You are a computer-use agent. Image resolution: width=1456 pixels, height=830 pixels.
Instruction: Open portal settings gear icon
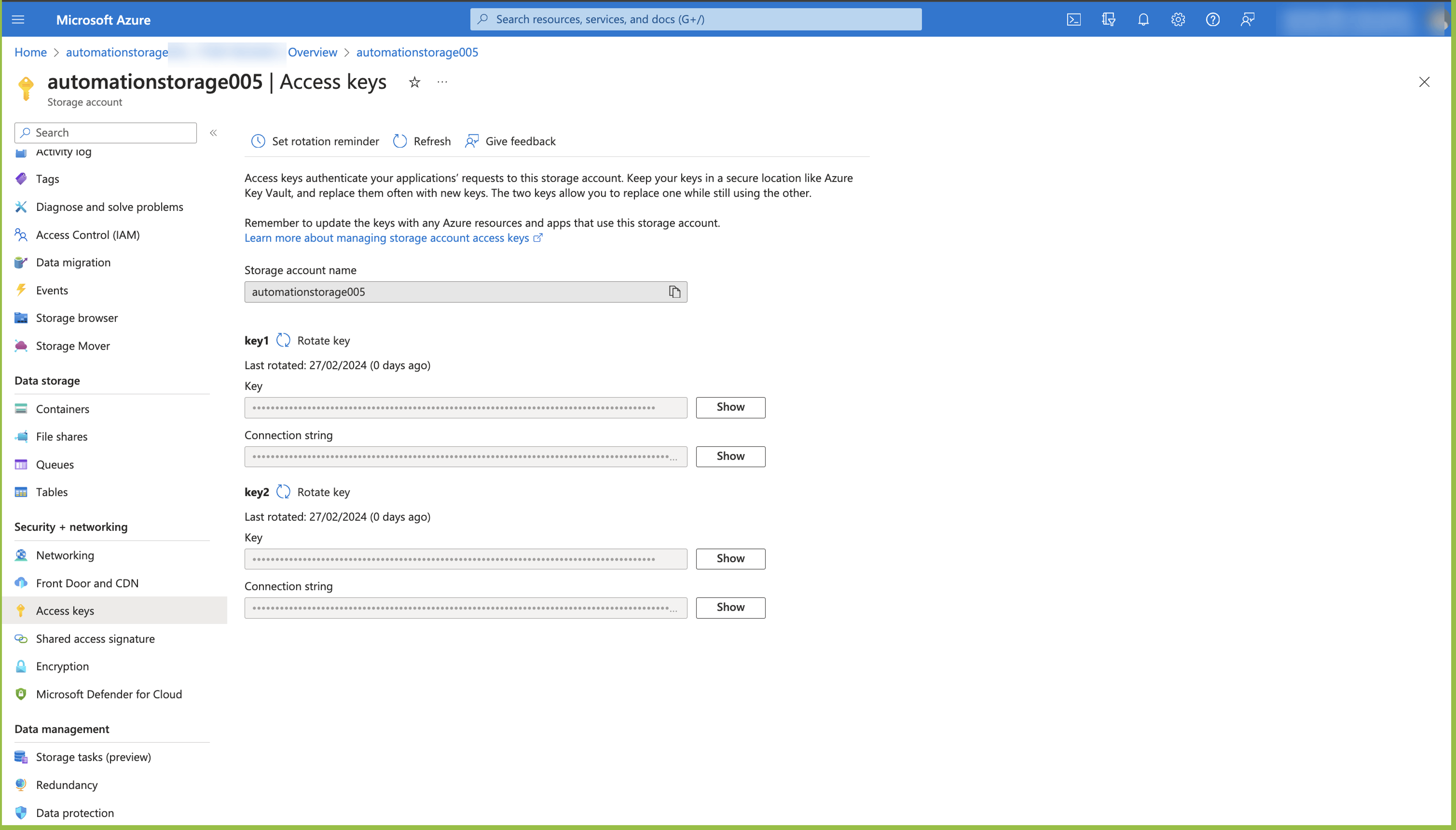[x=1178, y=19]
